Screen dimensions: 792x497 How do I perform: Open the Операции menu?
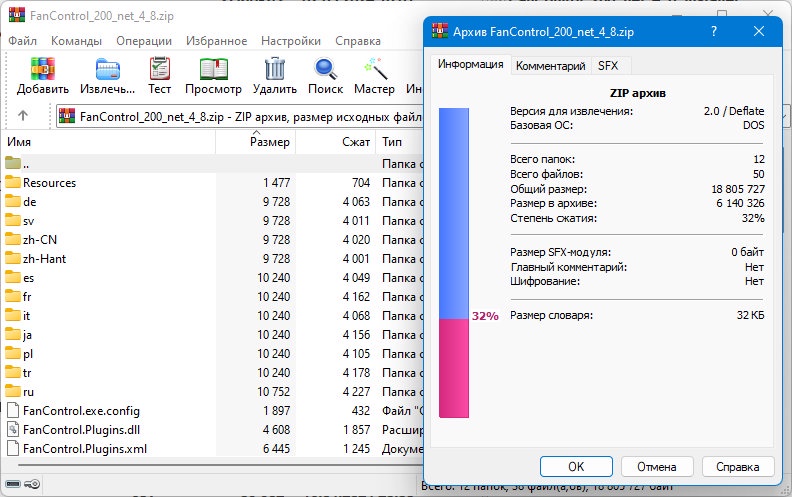click(x=144, y=41)
